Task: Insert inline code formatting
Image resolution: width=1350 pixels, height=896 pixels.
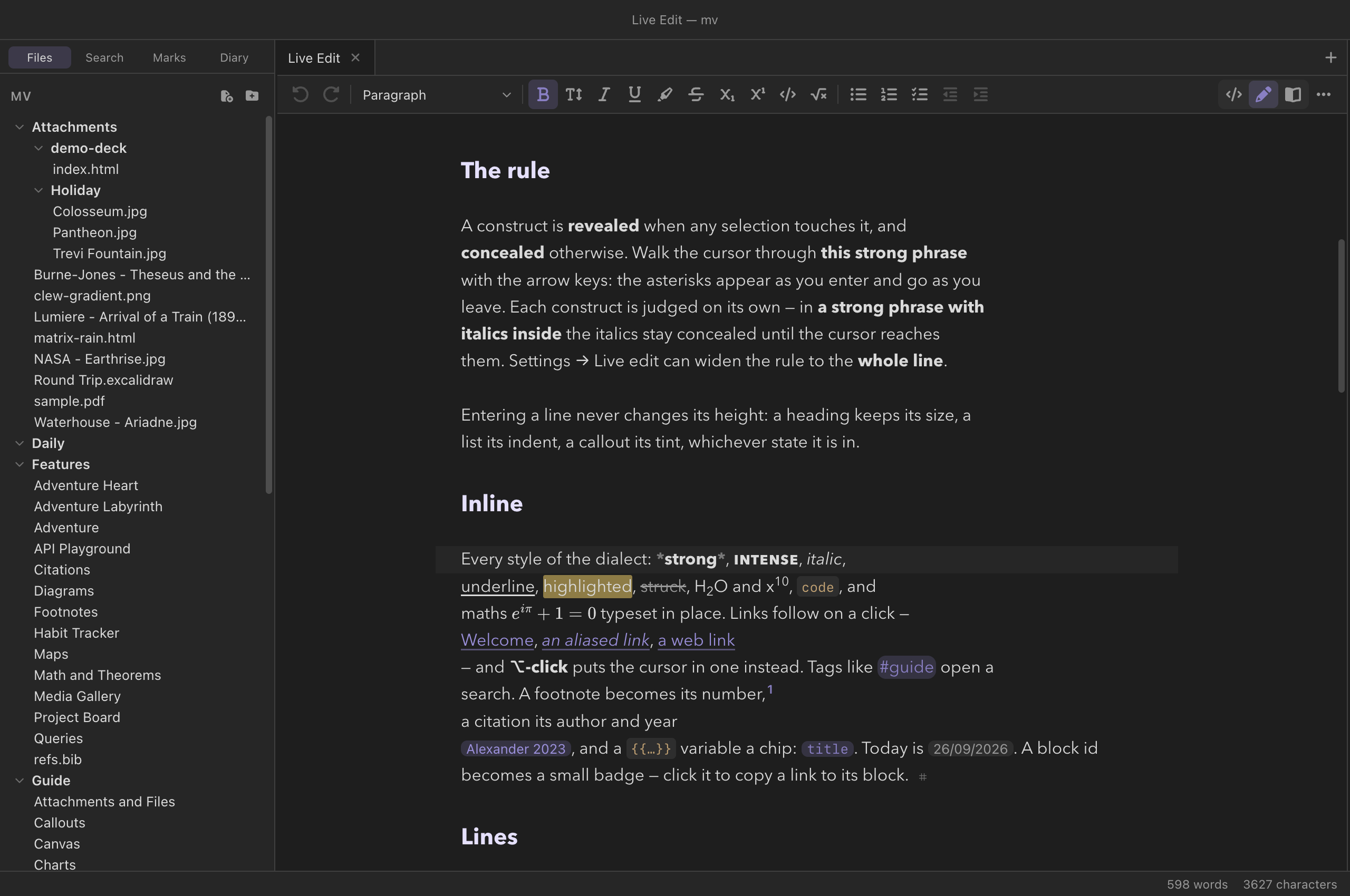Action: click(787, 94)
